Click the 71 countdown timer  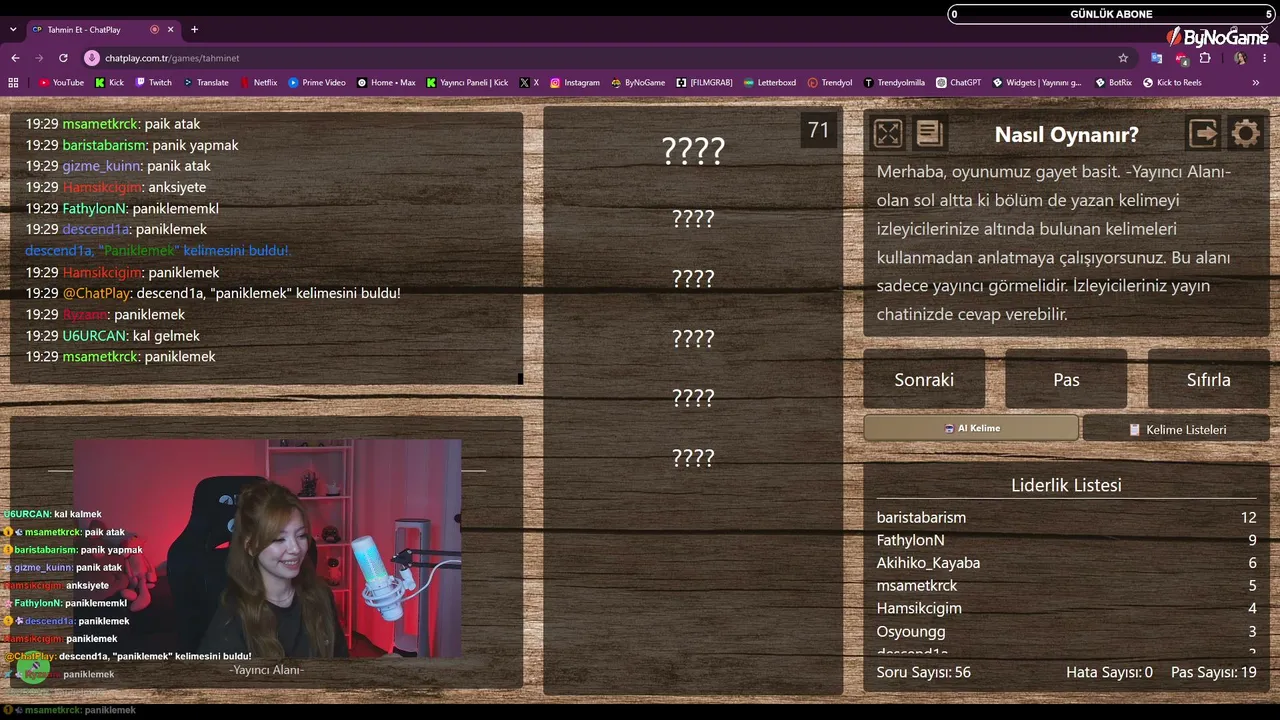pos(819,130)
